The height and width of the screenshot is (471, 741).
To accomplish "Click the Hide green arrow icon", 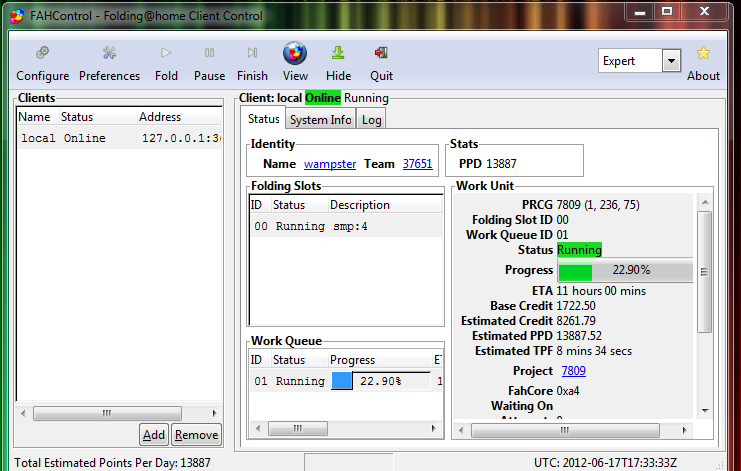I will click(x=338, y=53).
